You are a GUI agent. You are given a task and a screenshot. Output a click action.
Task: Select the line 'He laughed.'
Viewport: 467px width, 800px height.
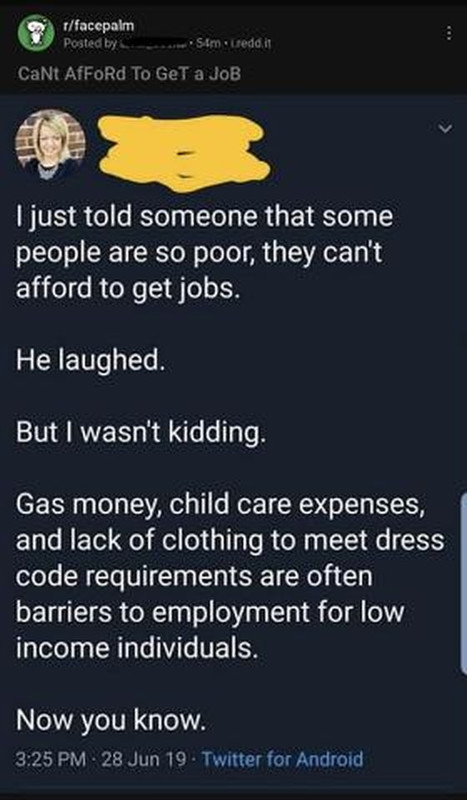[x=87, y=361]
